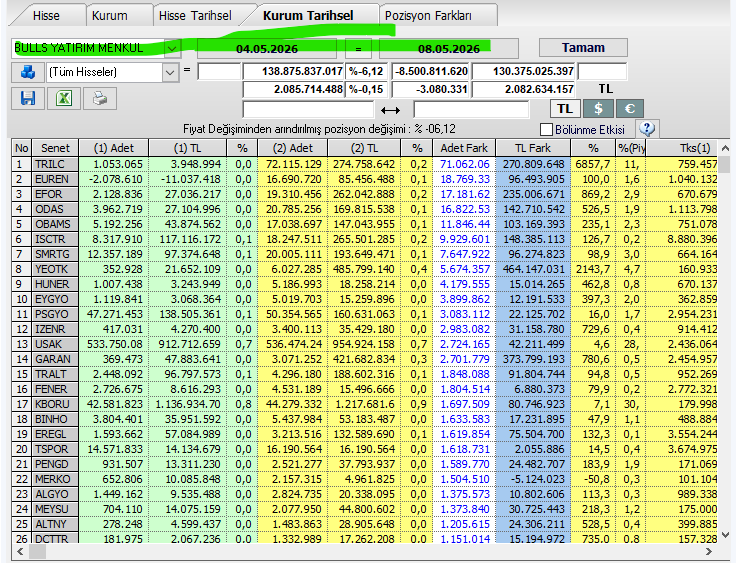
Task: Click total value 130.375.025.397
Action: pyautogui.click(x=524, y=71)
